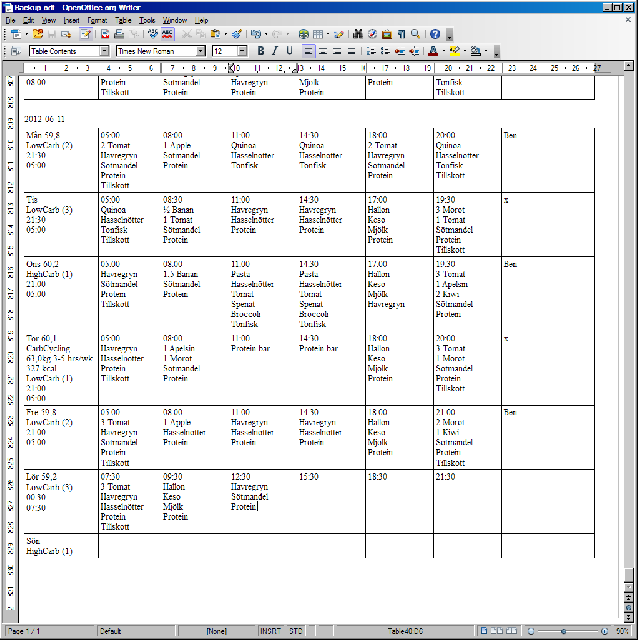Toggle STD selection mode in status bar

(x=295, y=631)
